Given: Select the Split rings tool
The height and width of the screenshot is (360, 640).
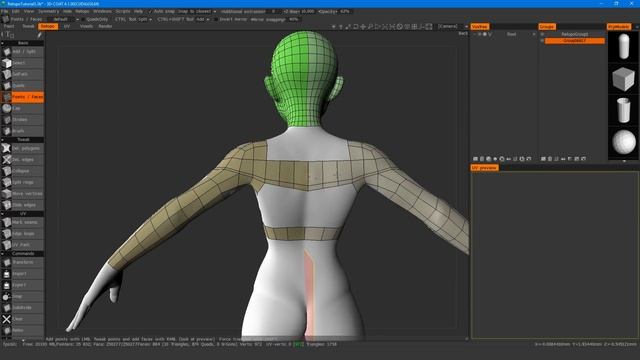Looking at the screenshot, I should coord(22,182).
